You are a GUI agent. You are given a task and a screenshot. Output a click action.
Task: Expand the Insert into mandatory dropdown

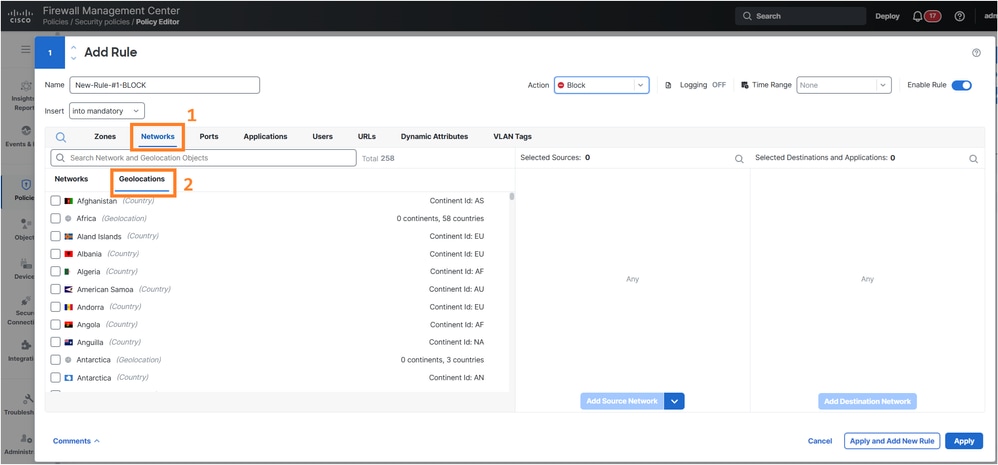point(107,111)
